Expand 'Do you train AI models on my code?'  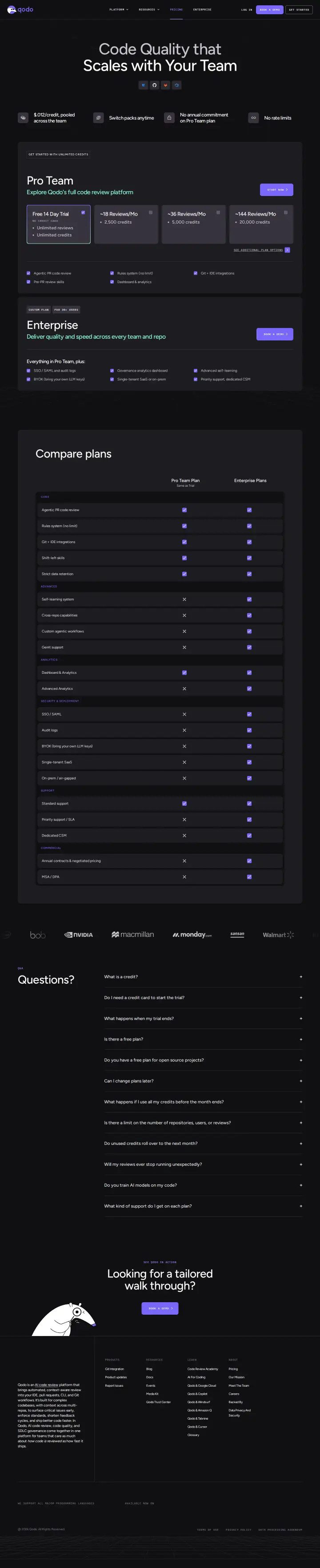[203, 1186]
